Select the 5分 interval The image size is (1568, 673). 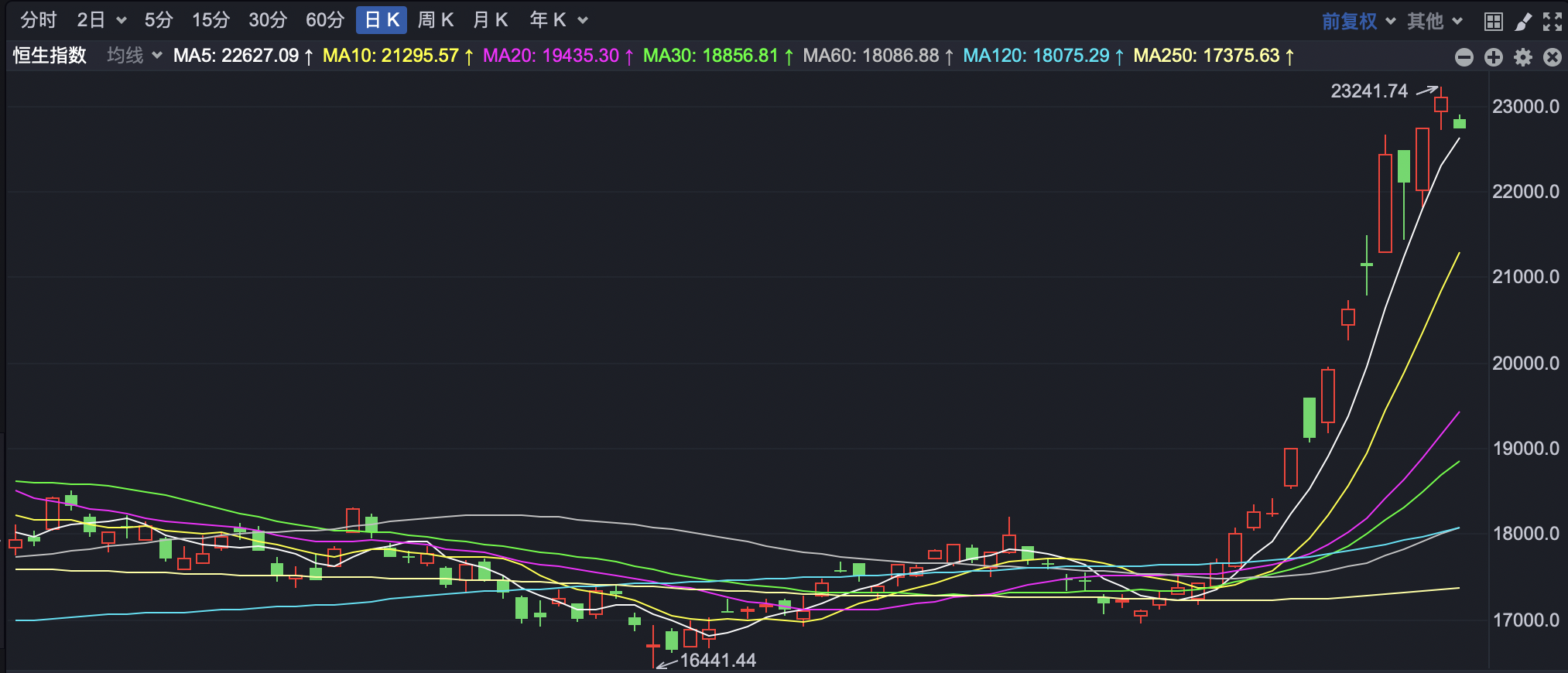[x=159, y=20]
